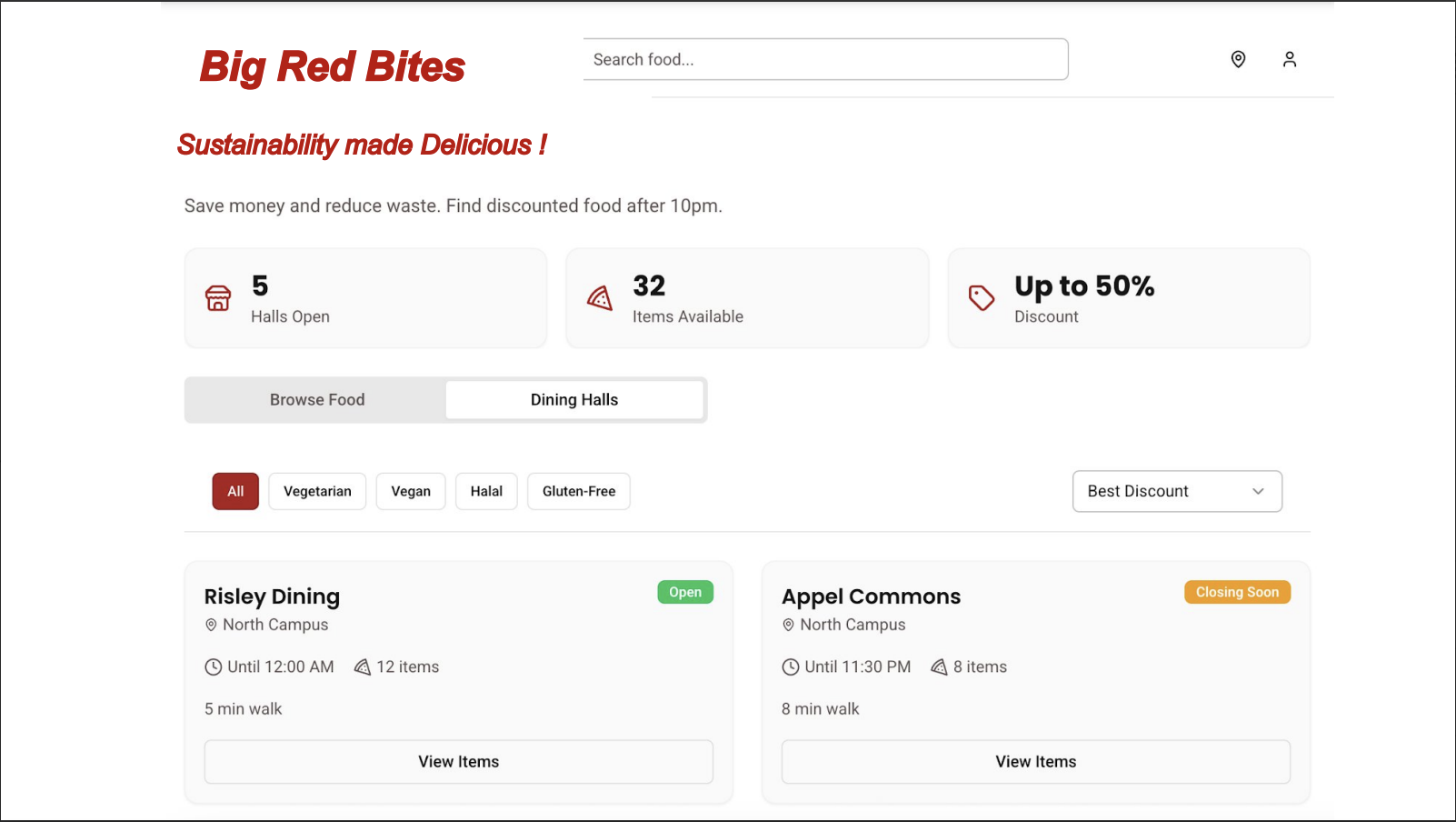Click the pizza slice Items Available icon
1456x822 pixels.
[x=600, y=298]
